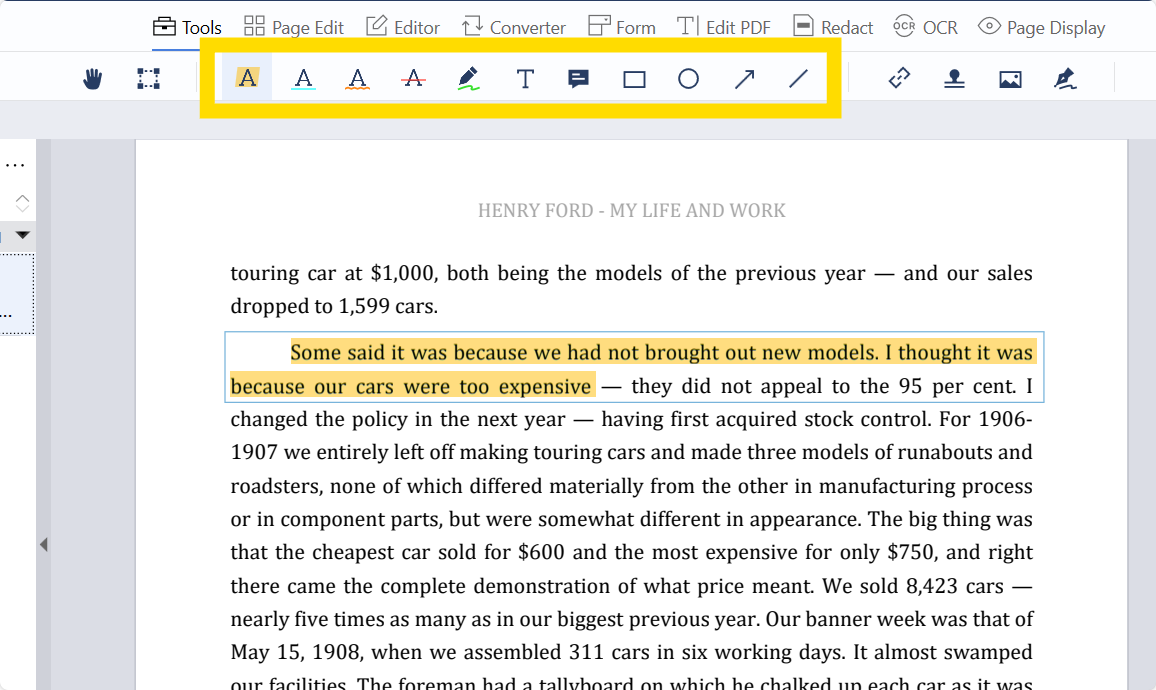Collapse the left side panel arrow
The height and width of the screenshot is (690, 1156).
(43, 545)
